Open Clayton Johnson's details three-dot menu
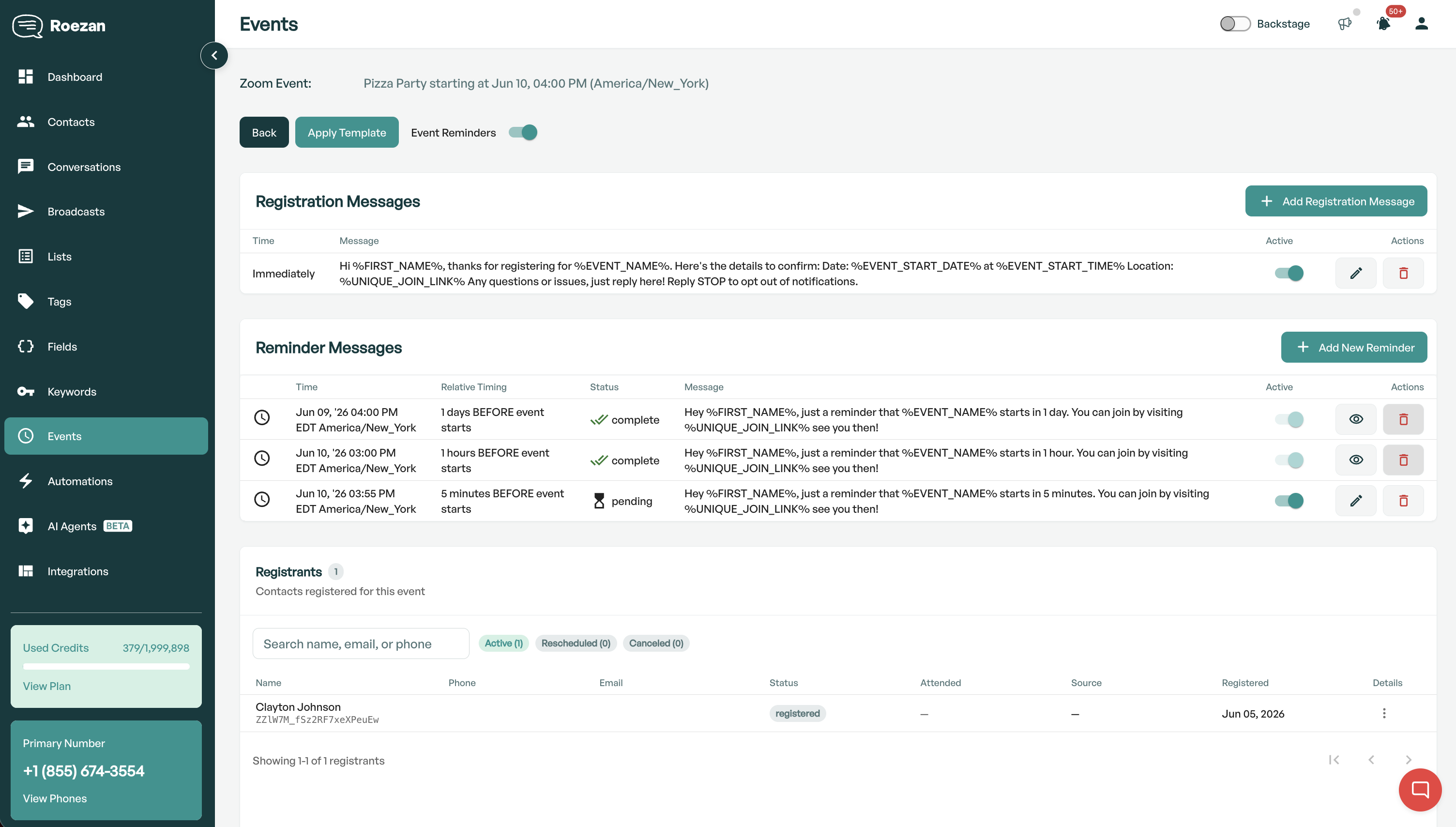1456x827 pixels. click(1384, 713)
